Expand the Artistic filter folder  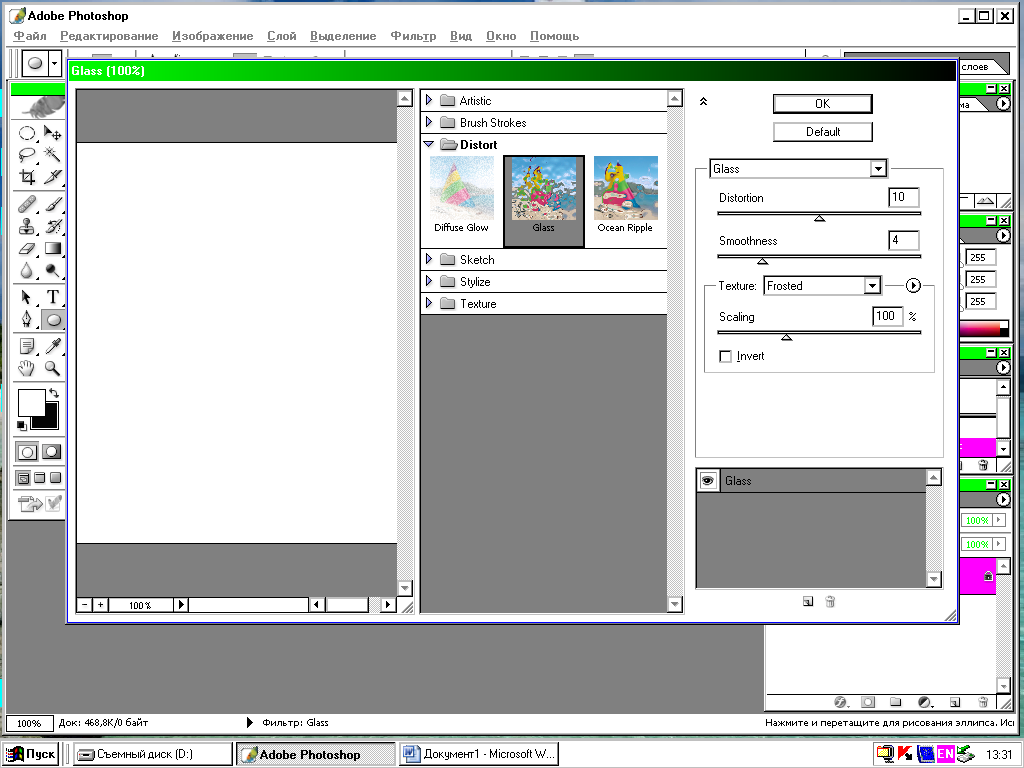coord(429,100)
